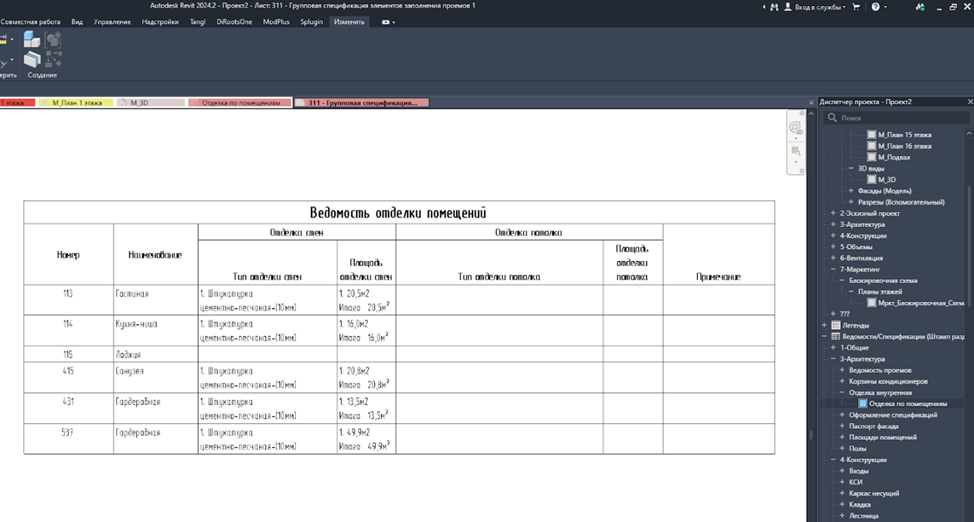The image size is (974, 522).
Task: Expand the Площади помещений node
Action: [842, 437]
